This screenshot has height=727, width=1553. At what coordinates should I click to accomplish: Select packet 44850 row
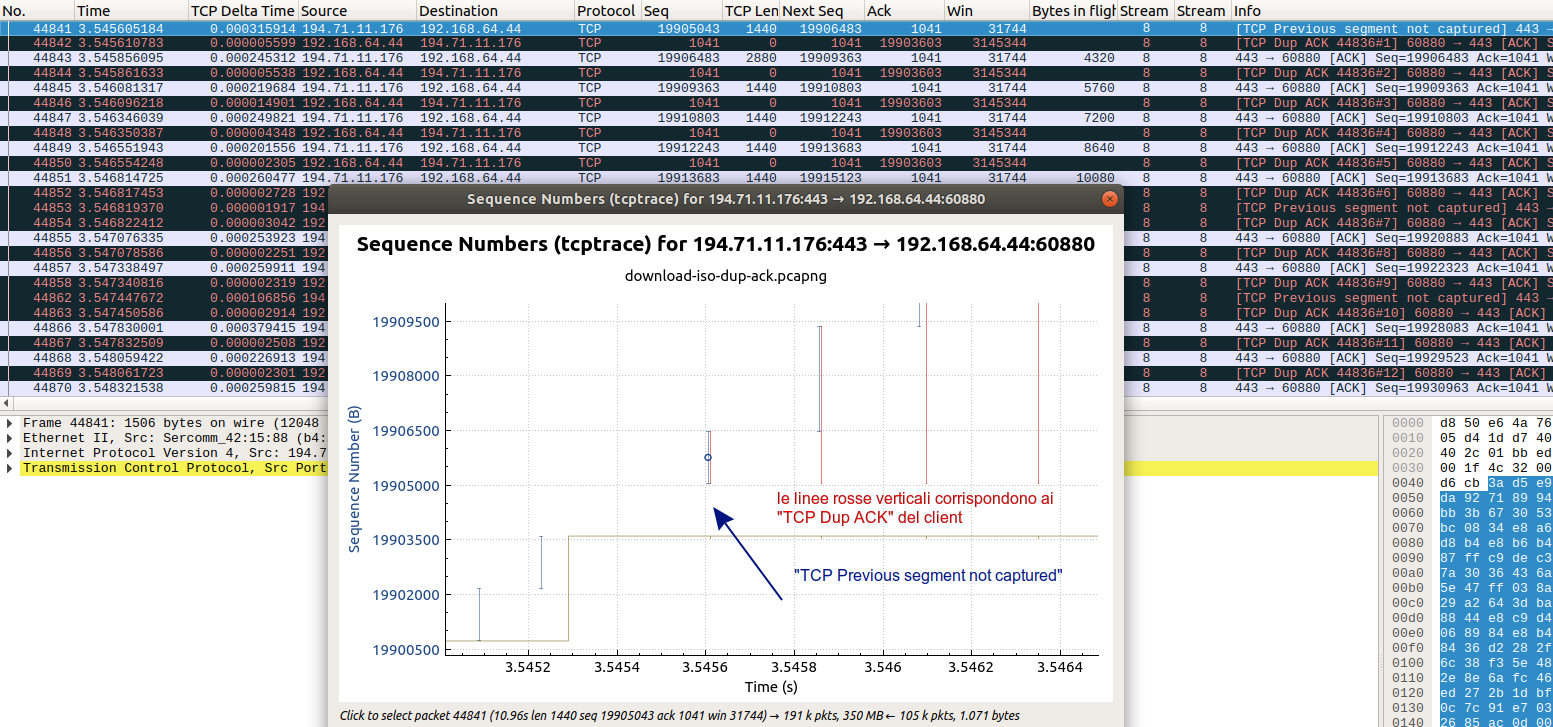pyautogui.click(x=776, y=163)
